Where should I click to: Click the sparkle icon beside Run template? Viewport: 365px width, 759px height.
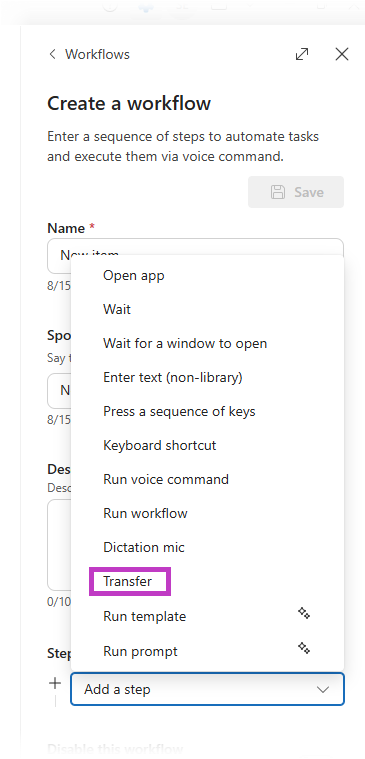pos(304,614)
